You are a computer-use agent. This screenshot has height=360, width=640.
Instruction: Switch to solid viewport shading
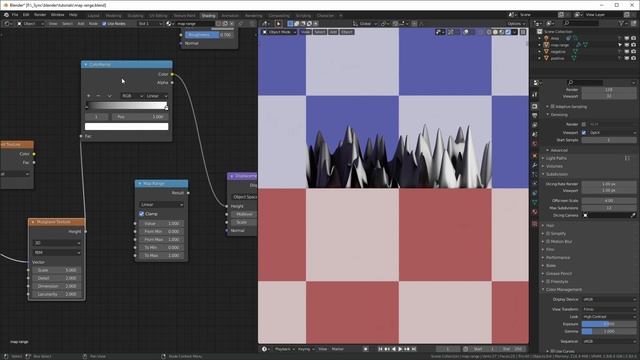[495, 32]
